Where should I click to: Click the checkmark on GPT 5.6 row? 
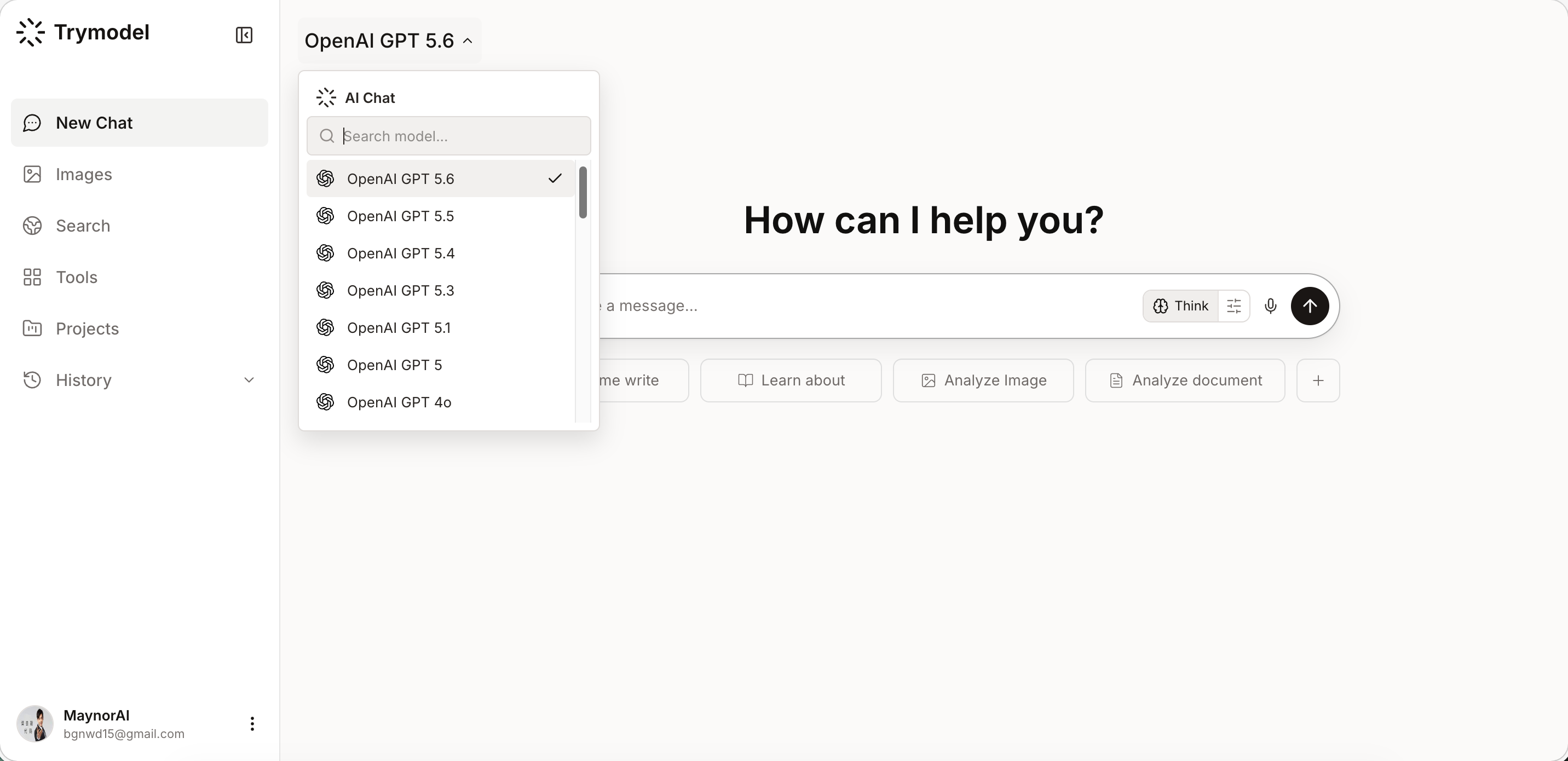click(555, 178)
